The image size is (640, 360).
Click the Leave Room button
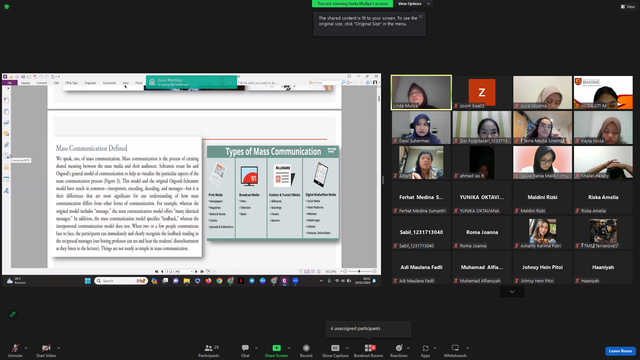coord(620,351)
